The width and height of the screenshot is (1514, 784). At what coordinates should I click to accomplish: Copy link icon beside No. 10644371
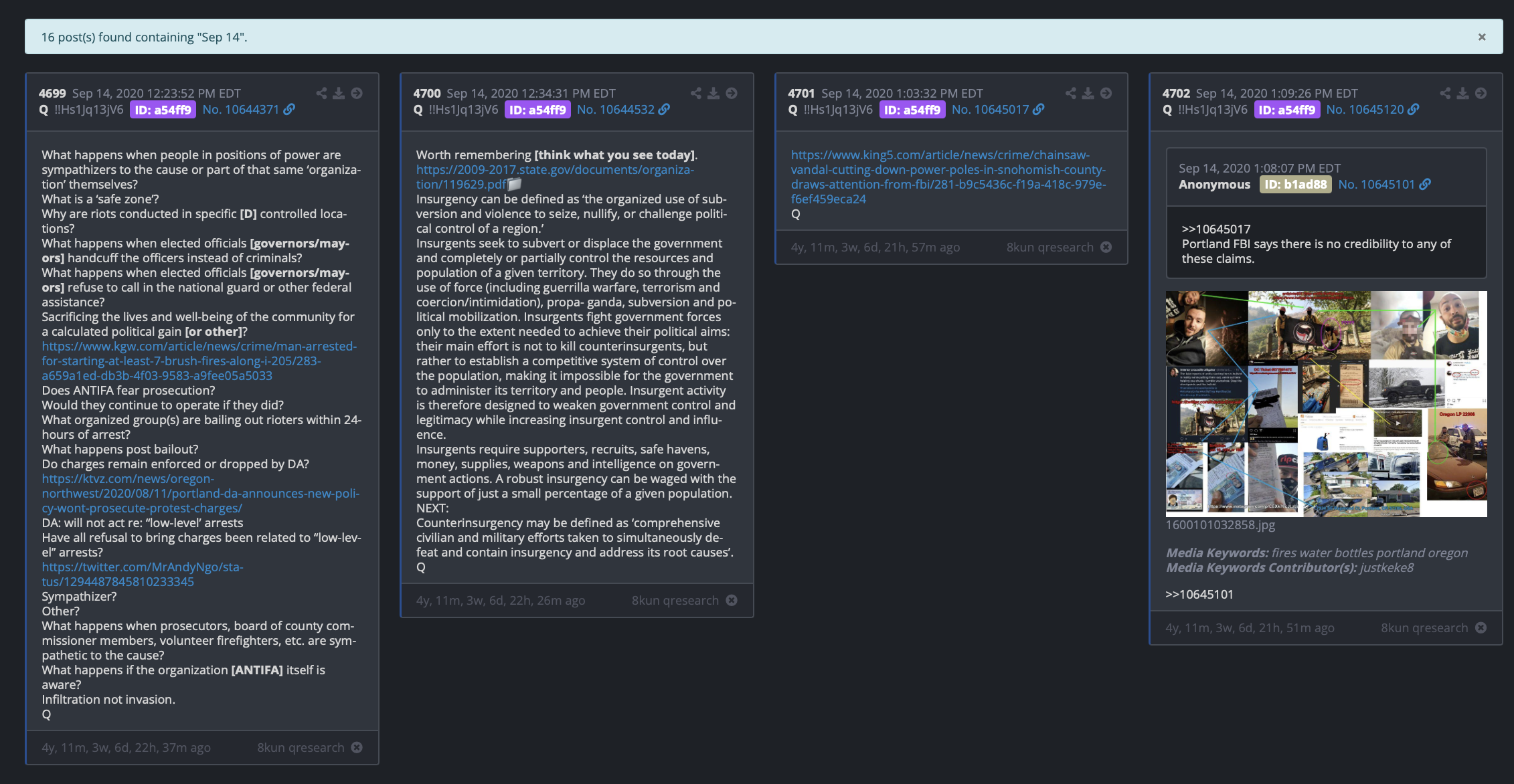pyautogui.click(x=289, y=110)
